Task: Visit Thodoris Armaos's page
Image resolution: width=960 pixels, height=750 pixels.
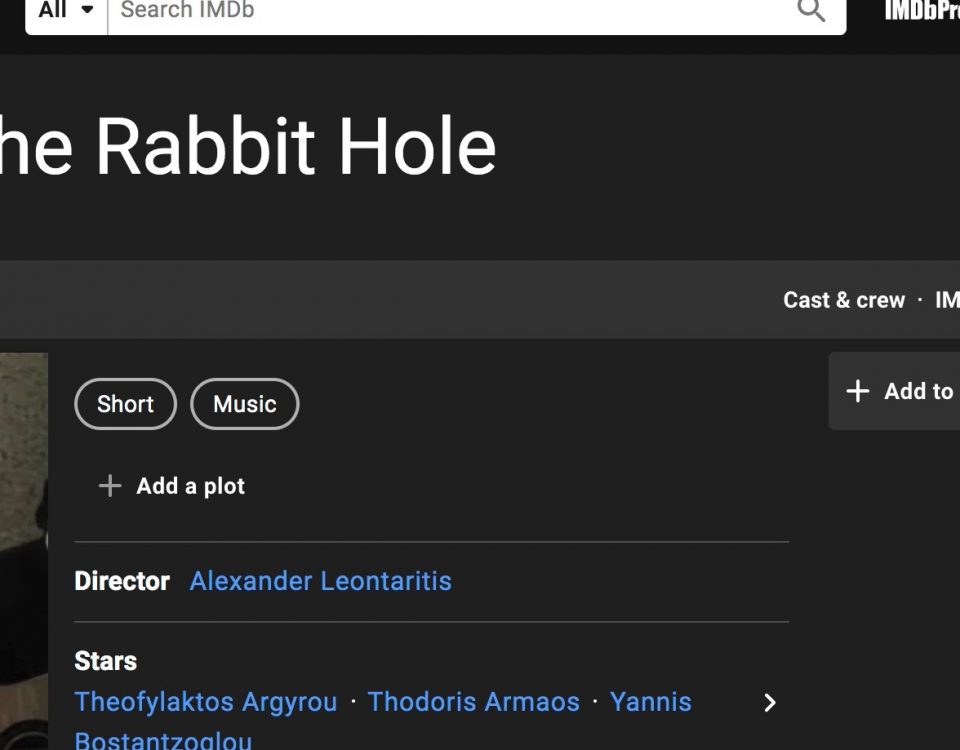Action: pos(473,702)
